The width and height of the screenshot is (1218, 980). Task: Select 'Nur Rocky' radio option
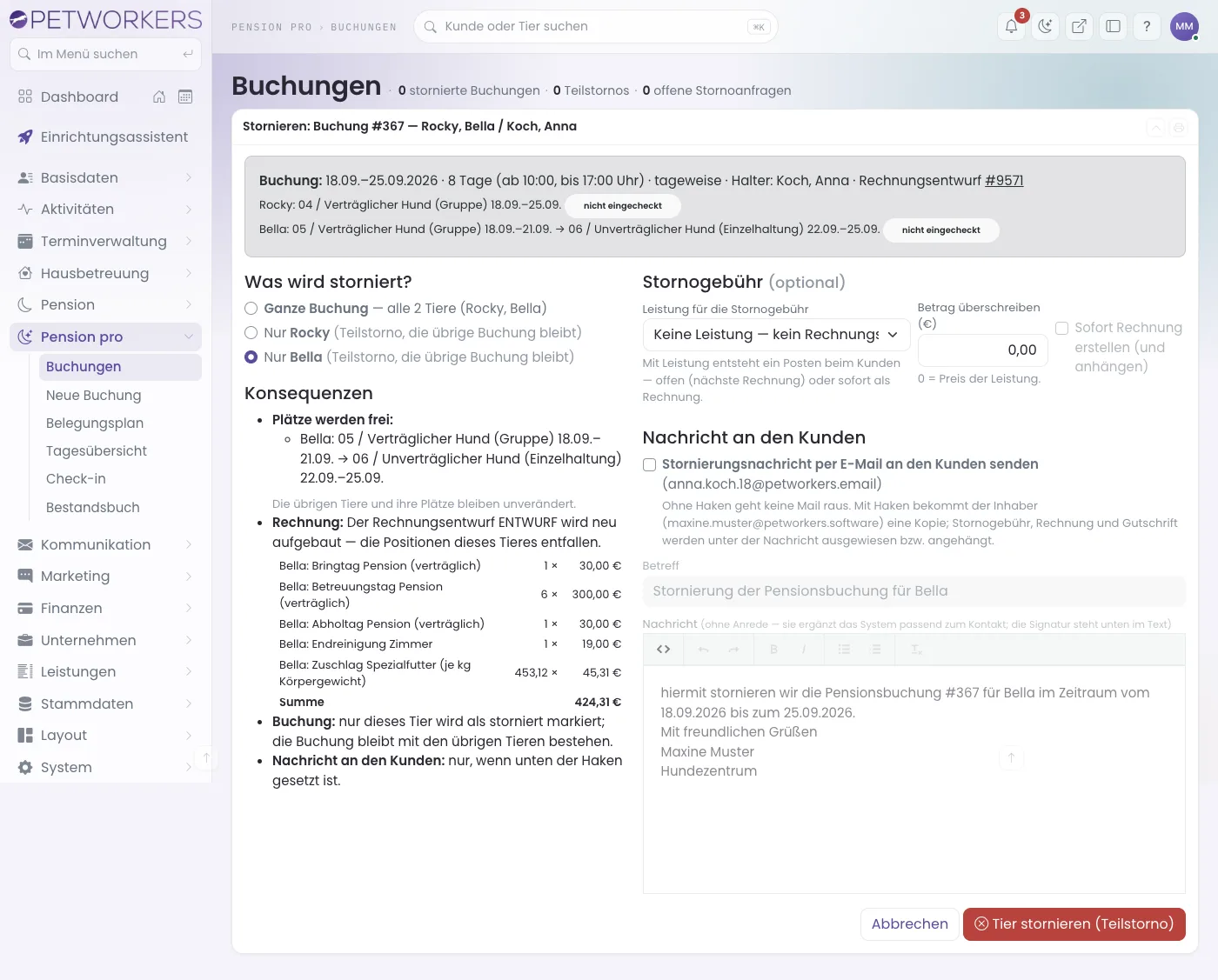251,332
